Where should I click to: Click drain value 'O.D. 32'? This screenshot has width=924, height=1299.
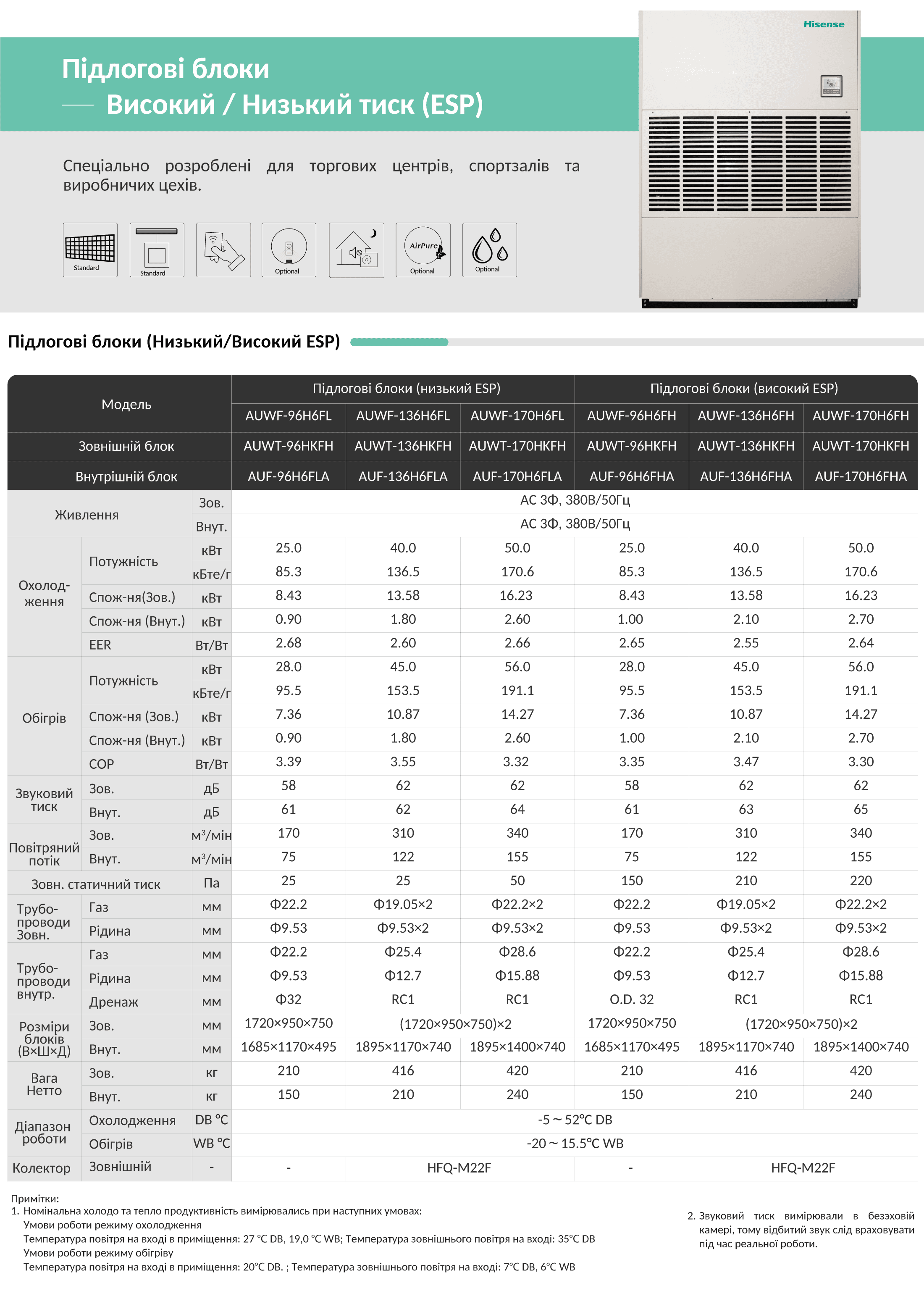[x=632, y=1000]
